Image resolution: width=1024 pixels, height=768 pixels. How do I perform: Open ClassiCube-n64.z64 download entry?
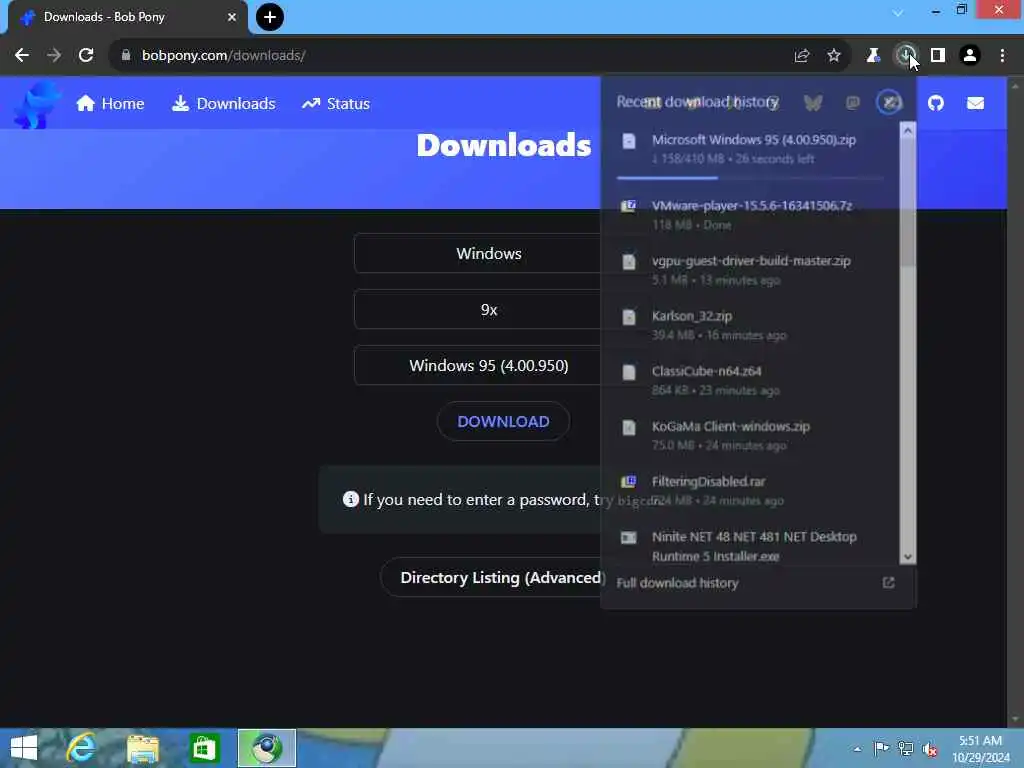pyautogui.click(x=751, y=380)
